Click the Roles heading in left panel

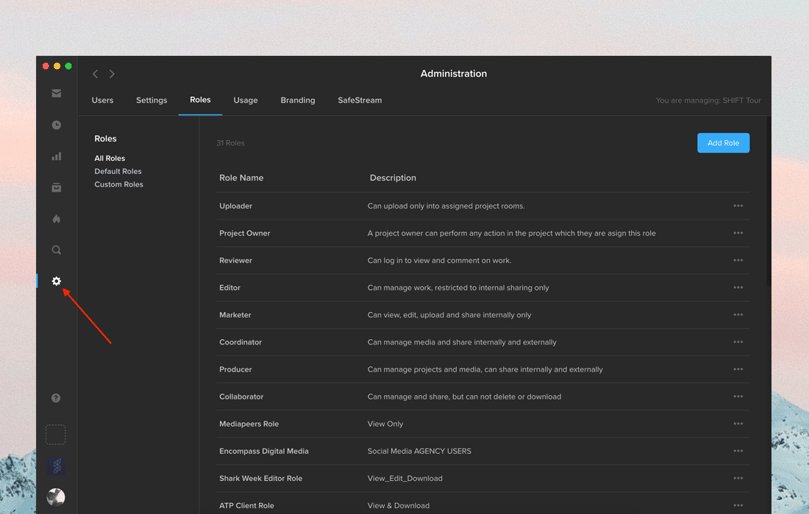coord(105,138)
